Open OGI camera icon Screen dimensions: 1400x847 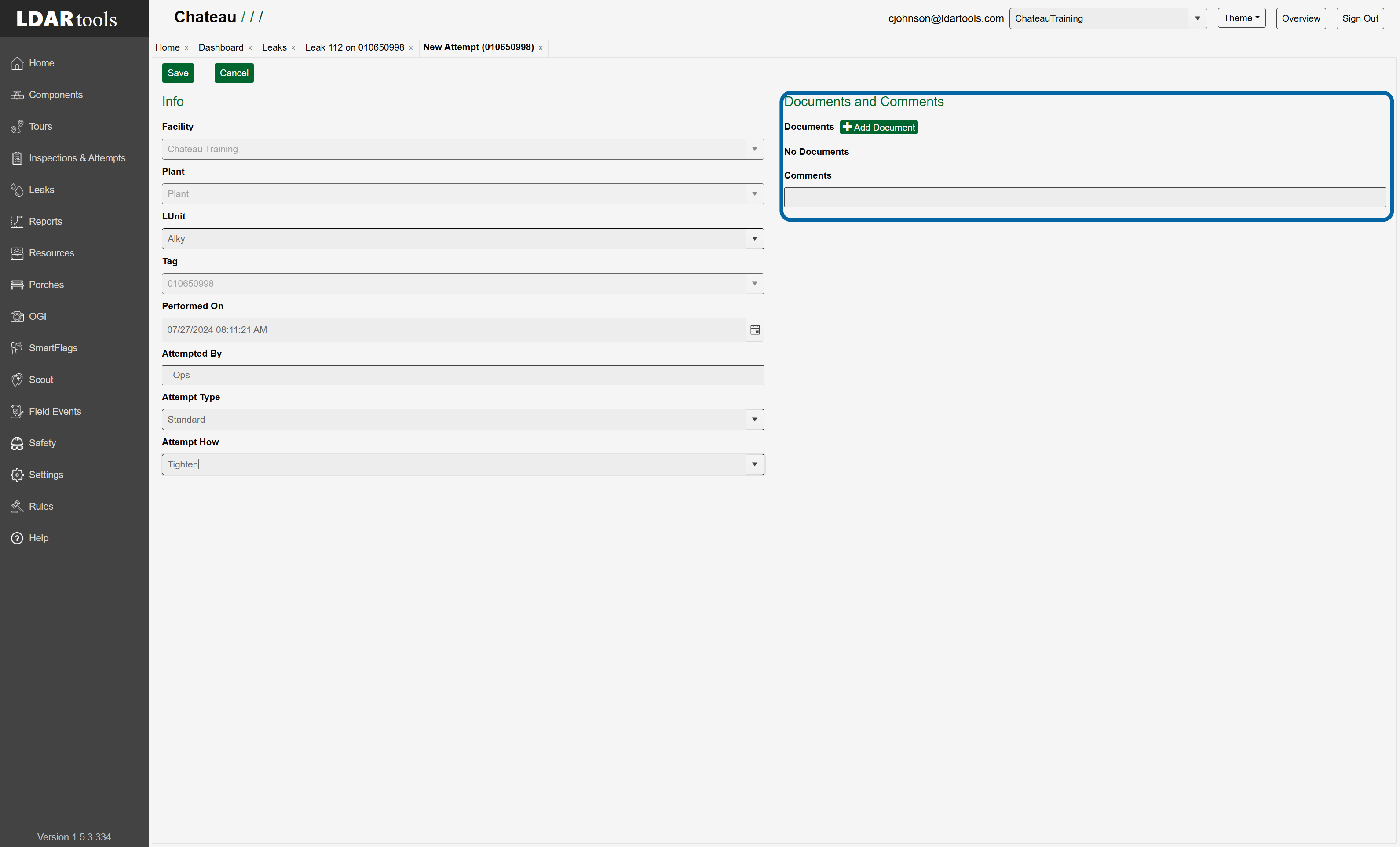point(17,317)
